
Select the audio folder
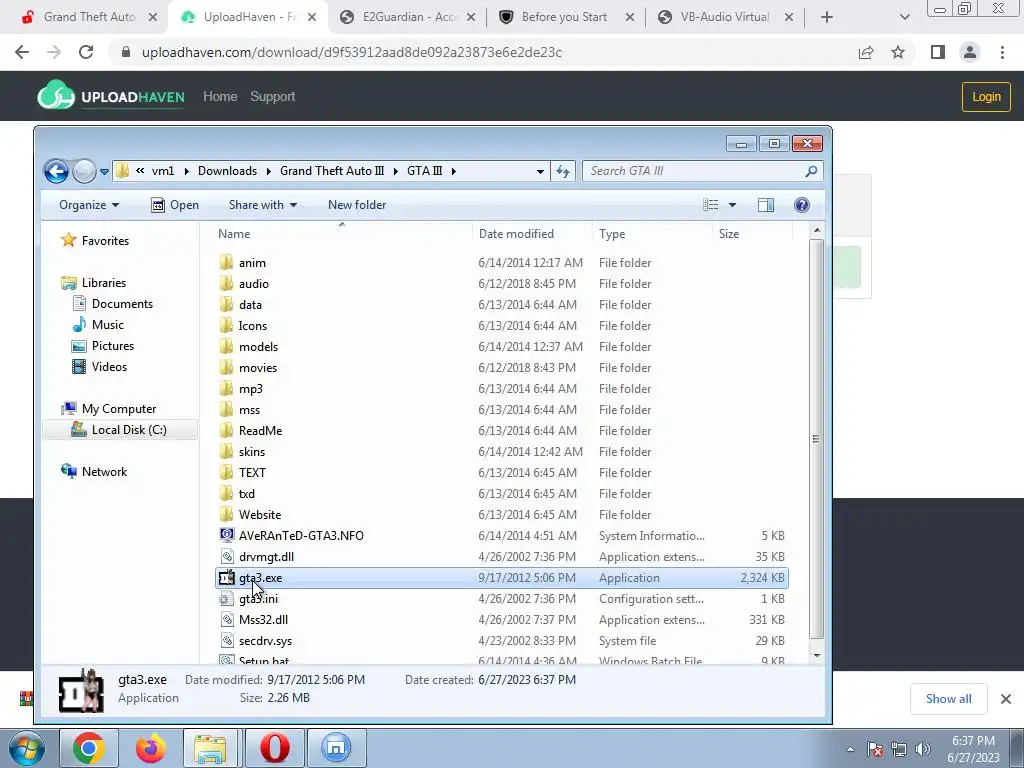(502, 283)
